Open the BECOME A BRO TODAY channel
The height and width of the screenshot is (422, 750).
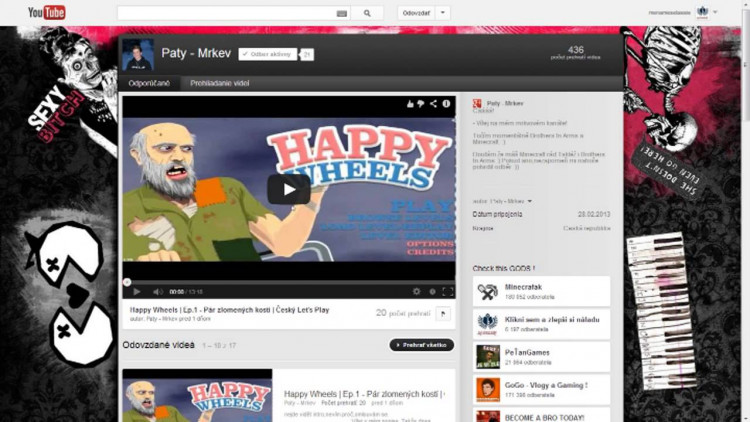[x=544, y=418]
